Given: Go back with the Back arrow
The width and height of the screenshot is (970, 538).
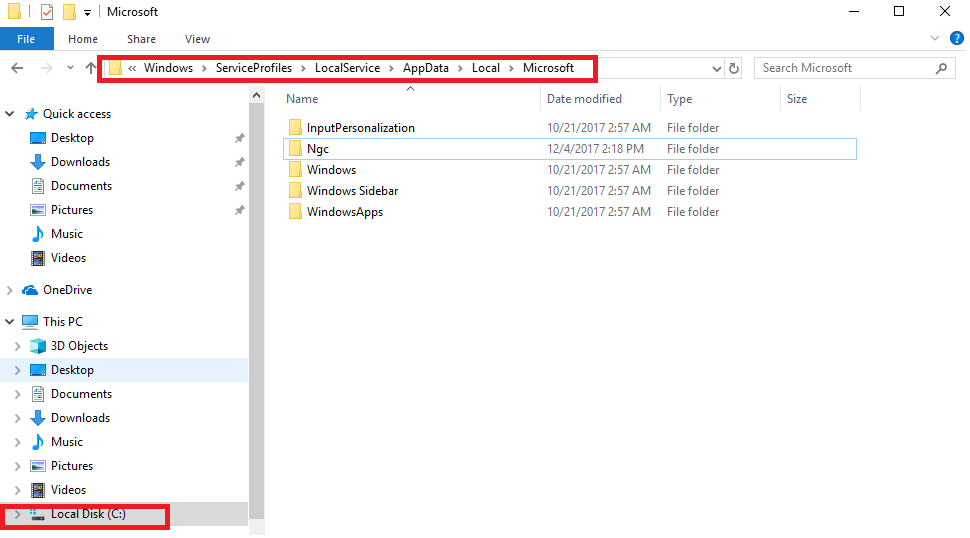Looking at the screenshot, I should pyautogui.click(x=17, y=68).
